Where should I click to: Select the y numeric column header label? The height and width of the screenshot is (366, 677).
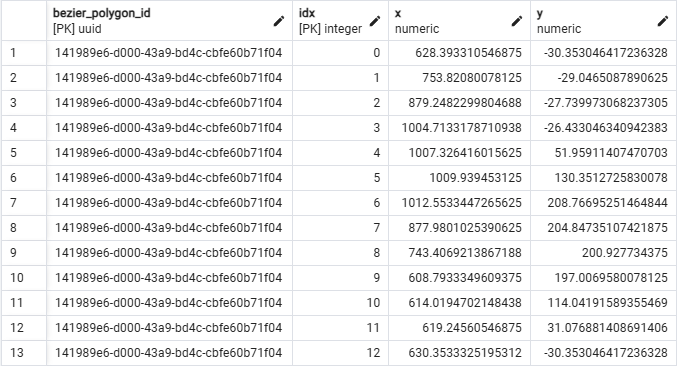pyautogui.click(x=559, y=21)
